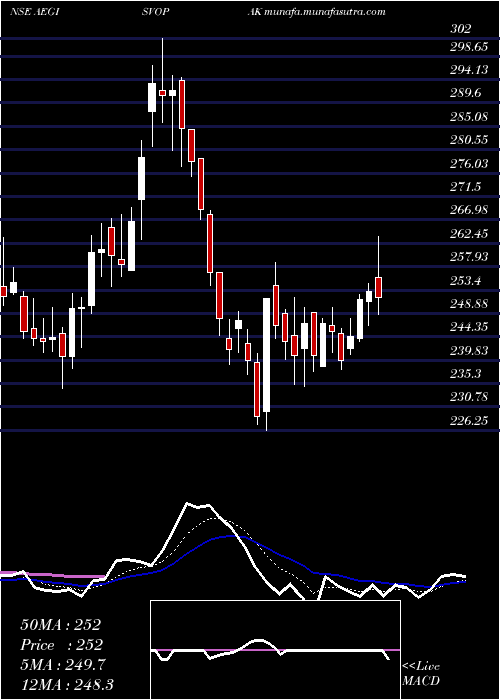Click the 302 price axis label
This screenshot has width=500, height=700.
pyautogui.click(x=461, y=29)
